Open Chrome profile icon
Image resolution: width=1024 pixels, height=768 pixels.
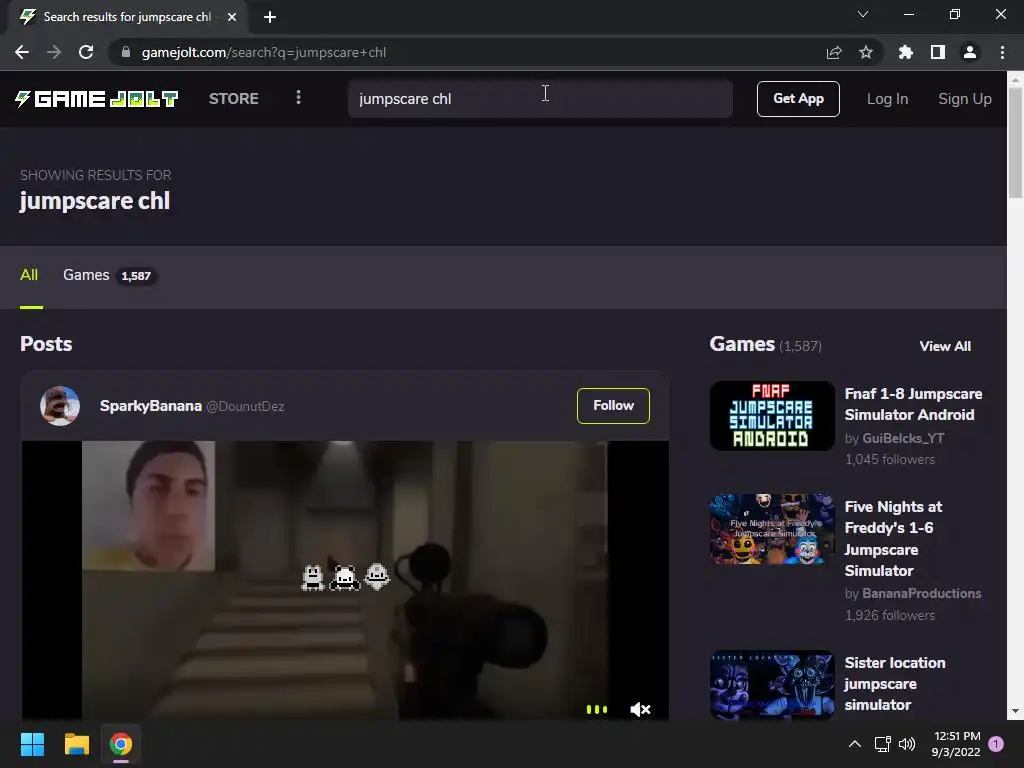pyautogui.click(x=970, y=52)
